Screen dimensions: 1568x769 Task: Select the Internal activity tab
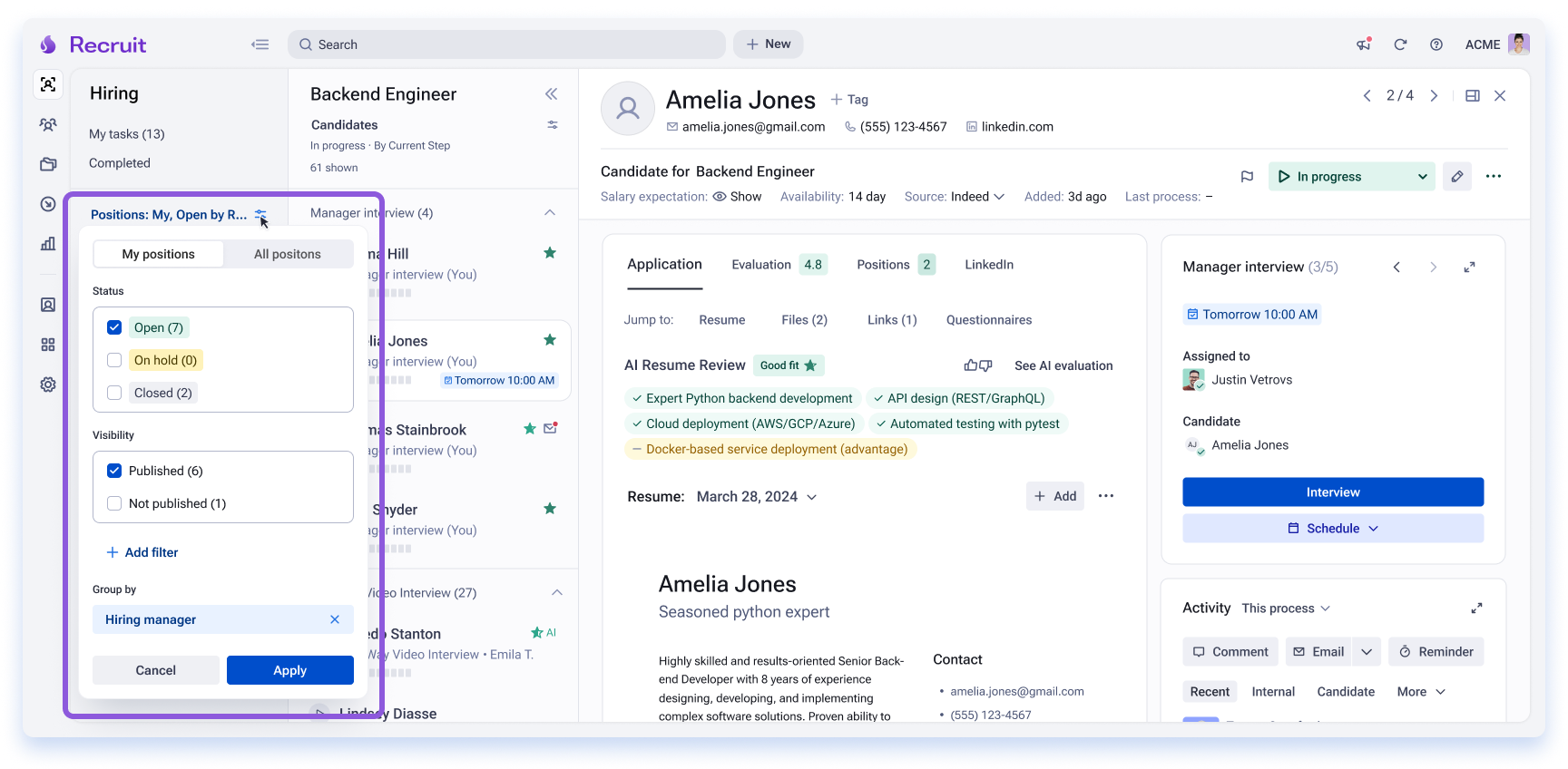1273,692
